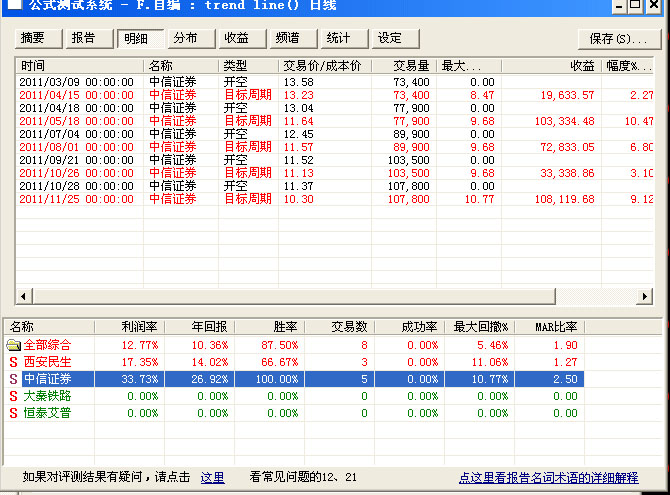Switch to the 收益 tab
Screen dimensions: 670x495
(242, 38)
